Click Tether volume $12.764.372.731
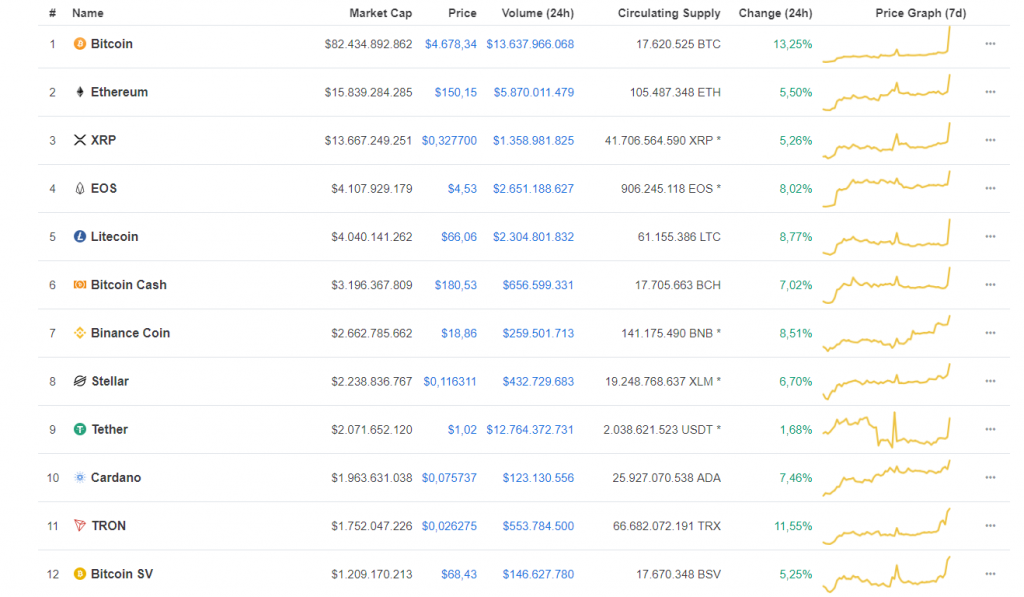1024x597 pixels. tap(530, 429)
